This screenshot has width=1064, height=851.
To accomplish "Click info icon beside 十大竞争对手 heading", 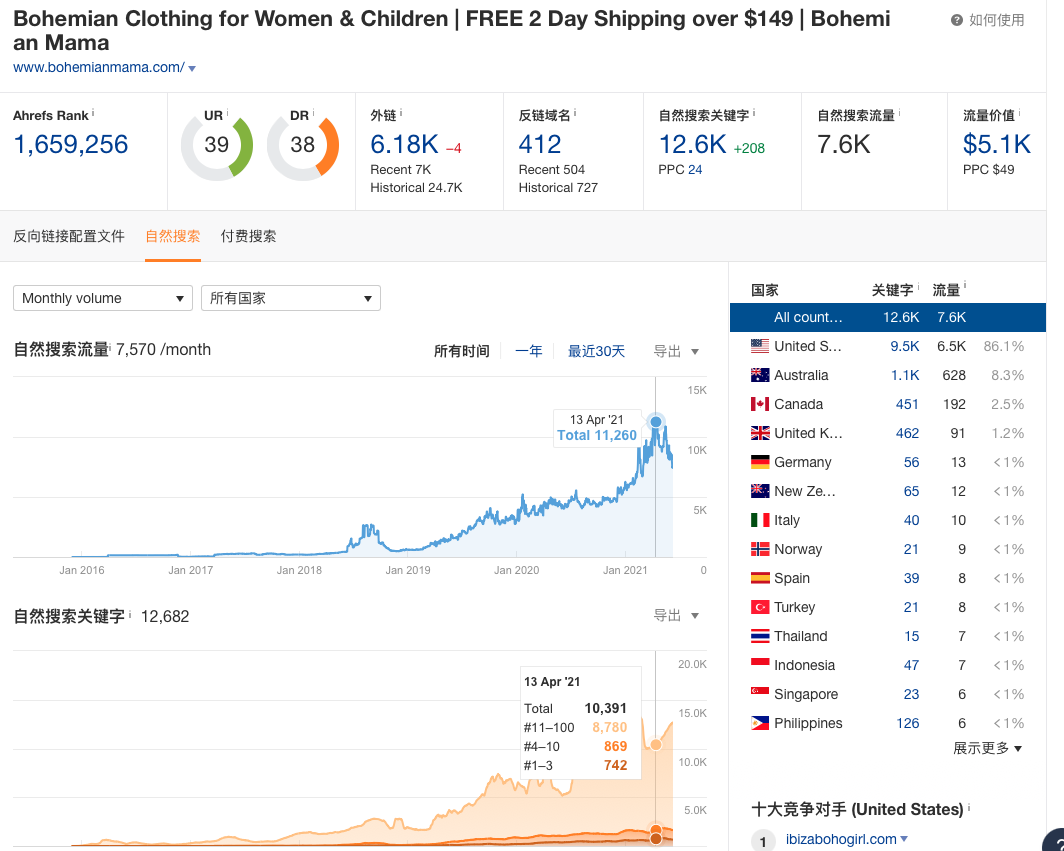I will [969, 807].
